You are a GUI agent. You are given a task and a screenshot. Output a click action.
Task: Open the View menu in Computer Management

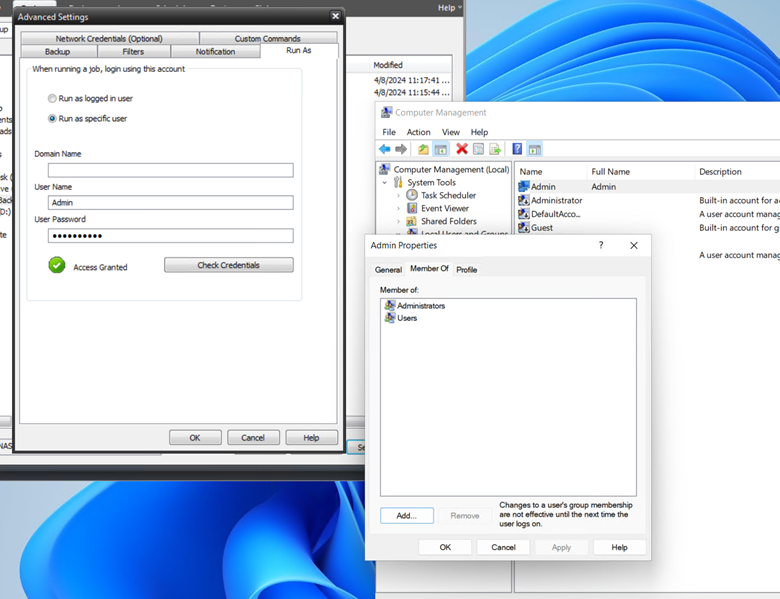(451, 132)
